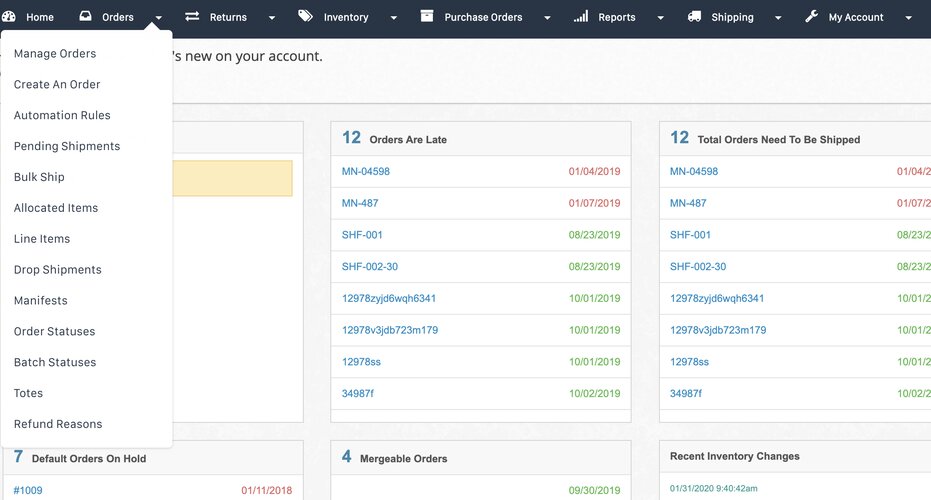Click the Returns arrows icon
931x500 pixels.
pyautogui.click(x=192, y=17)
